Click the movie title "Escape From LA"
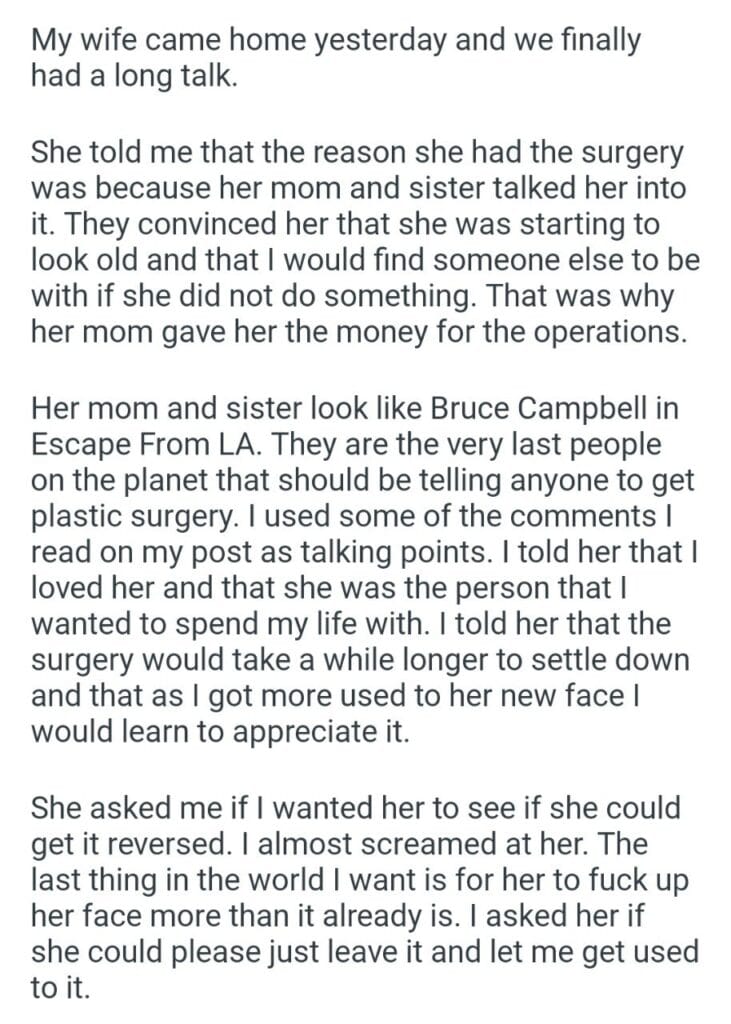The image size is (731, 1024). [x=155, y=445]
